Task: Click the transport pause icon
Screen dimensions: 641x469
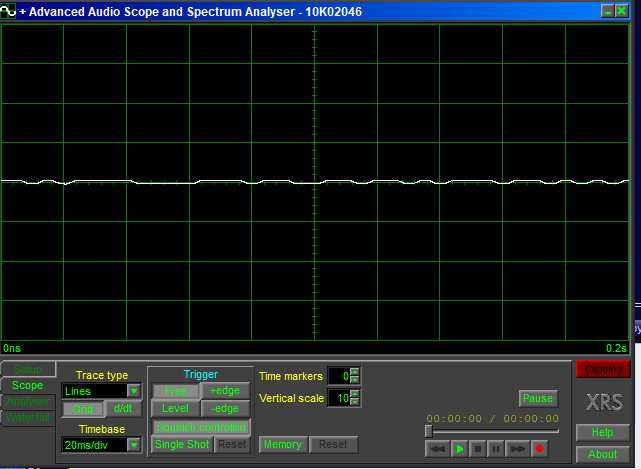Action: pyautogui.click(x=495, y=449)
